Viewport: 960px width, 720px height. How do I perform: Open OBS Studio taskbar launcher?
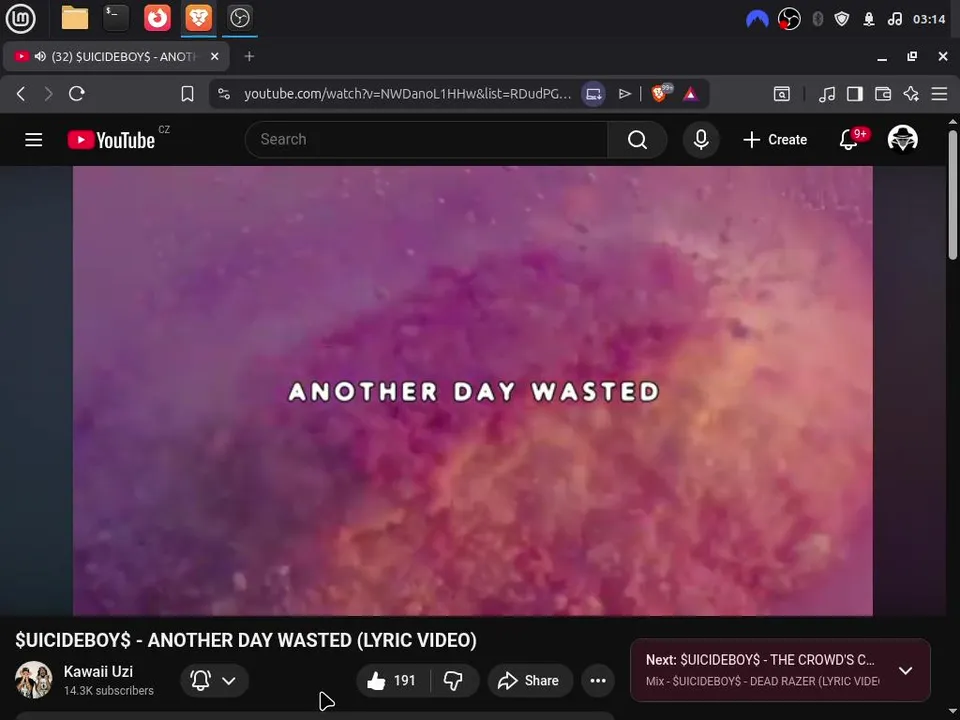point(239,18)
